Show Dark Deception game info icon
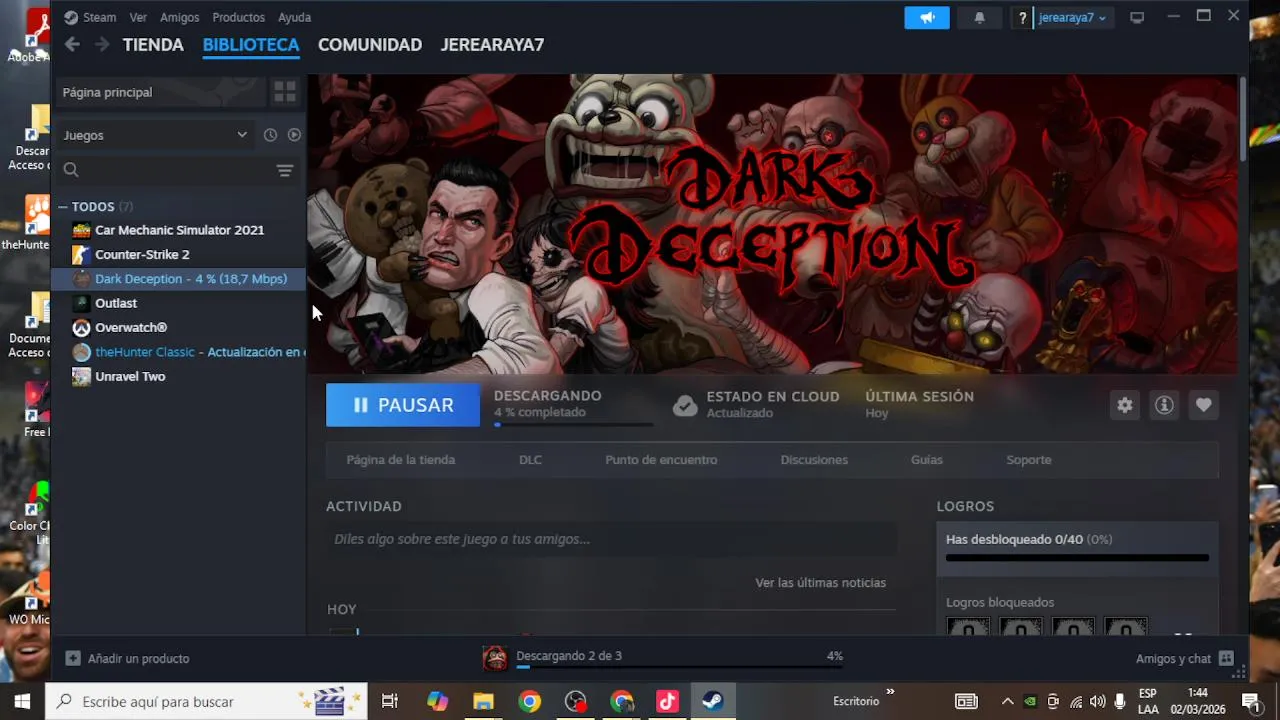This screenshot has width=1280, height=720. pyautogui.click(x=1164, y=405)
